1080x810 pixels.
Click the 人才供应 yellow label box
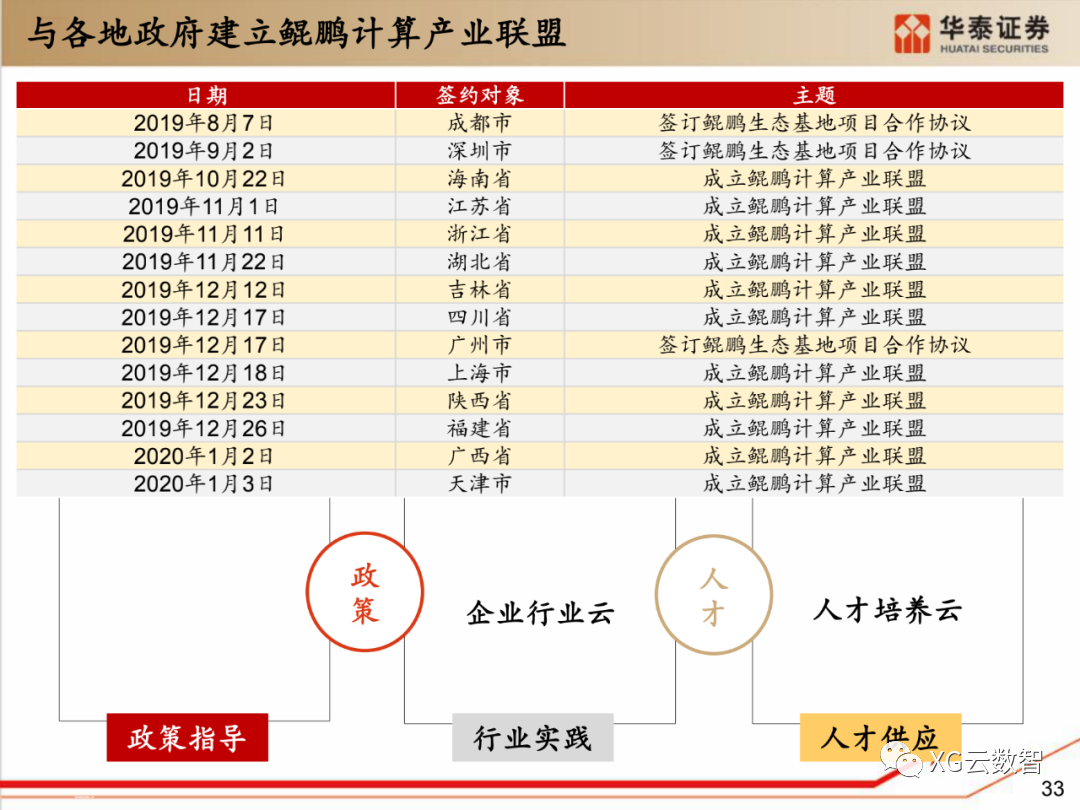[879, 737]
